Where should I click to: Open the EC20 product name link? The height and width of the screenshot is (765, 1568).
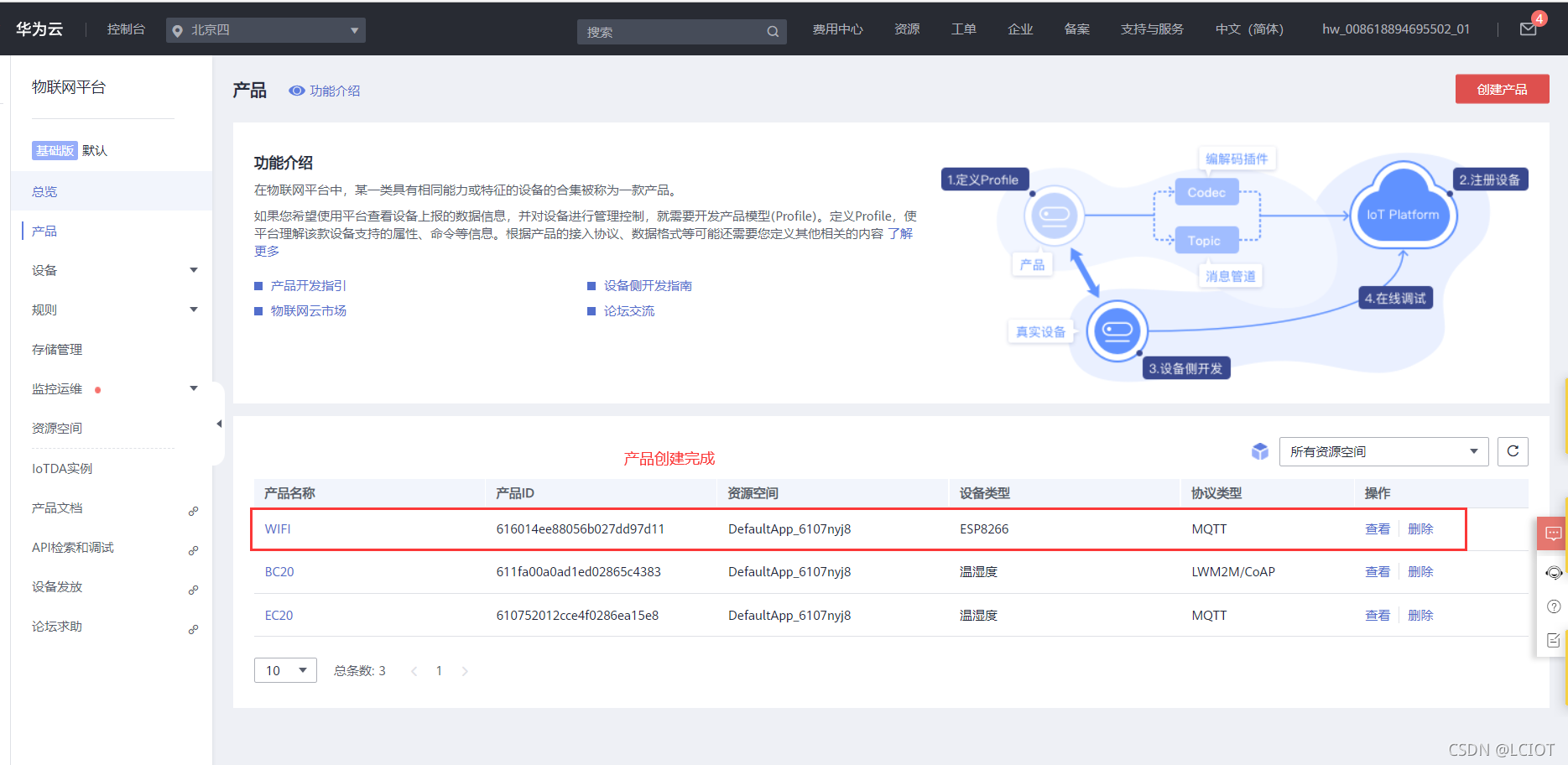(x=279, y=616)
